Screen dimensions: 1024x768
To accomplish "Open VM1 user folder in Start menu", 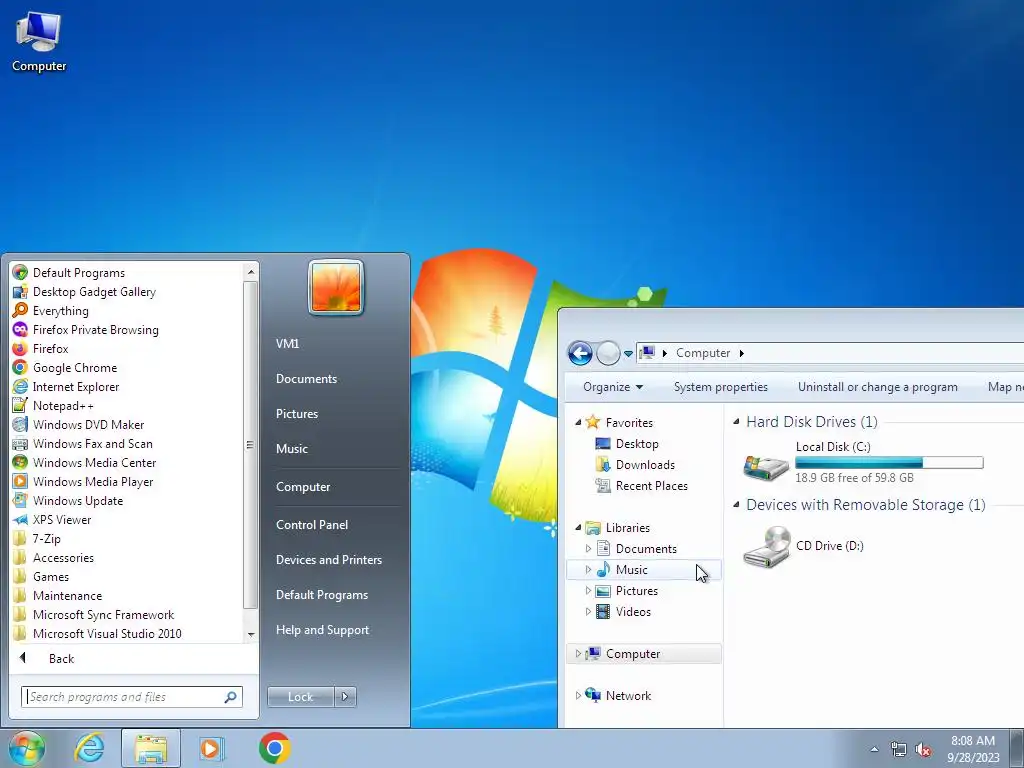I will [x=287, y=344].
